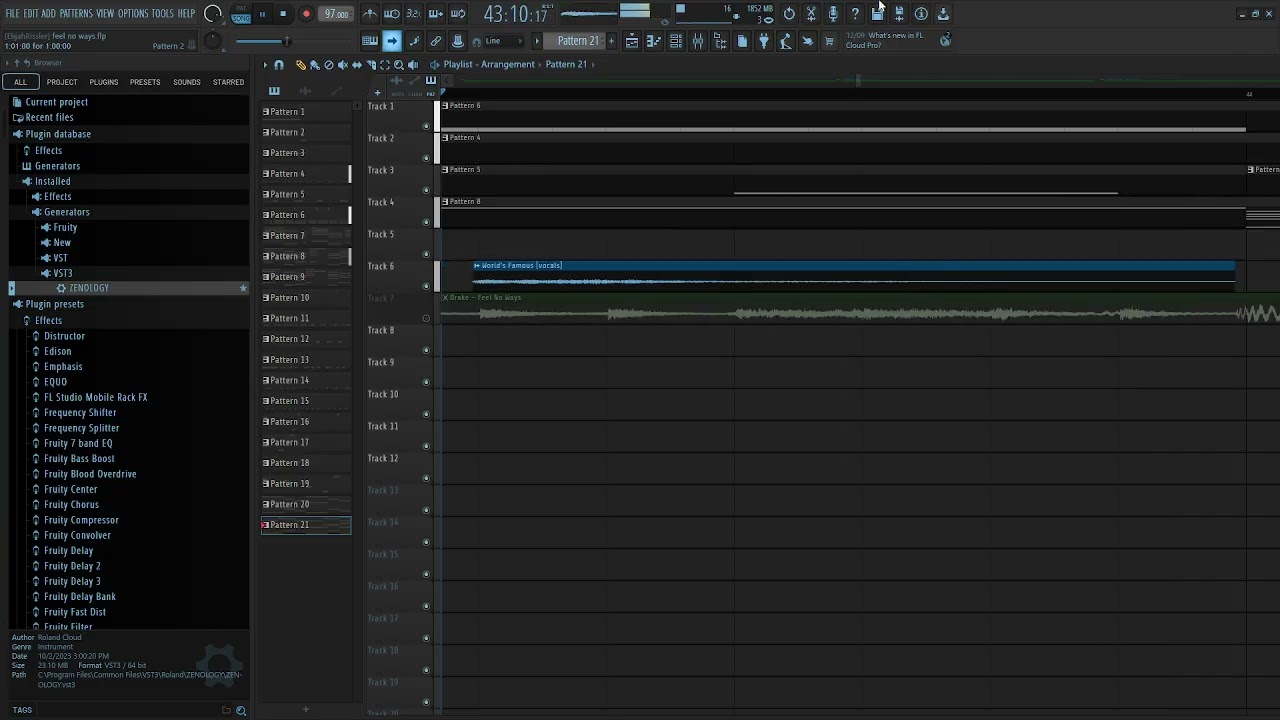
Task: Open the Pattern 21 selector dropdown
Action: 578,41
